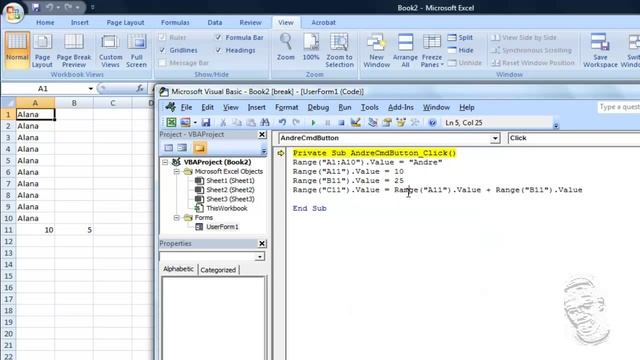Toggle the Headings checkbox
Screen dimensions: 640x360
218,50
